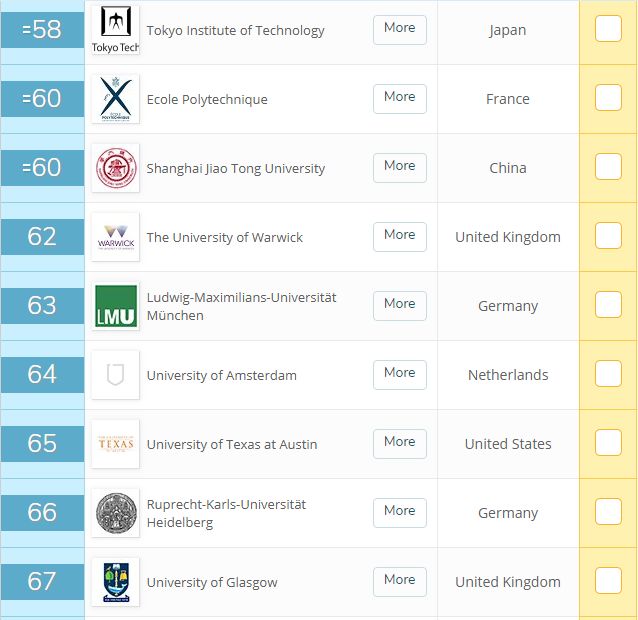Viewport: 638px width, 620px height.
Task: Click the Tokyo Institute of Technology logo
Action: coord(115,30)
